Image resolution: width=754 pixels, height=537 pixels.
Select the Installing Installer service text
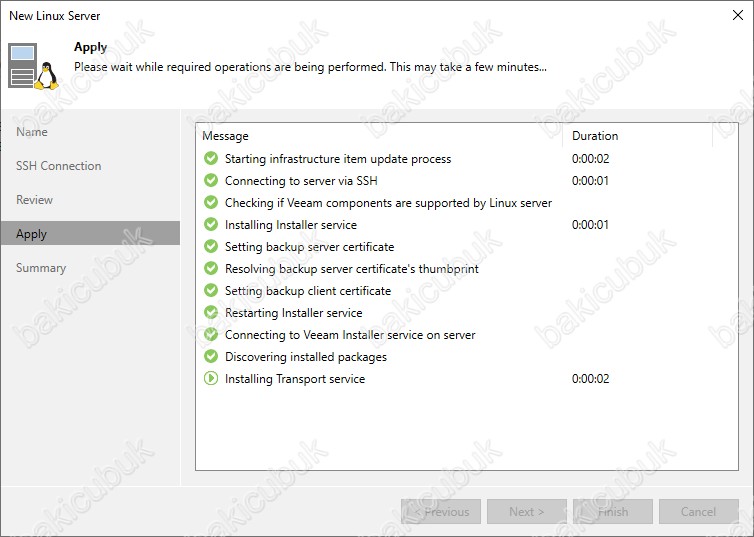pyautogui.click(x=291, y=225)
